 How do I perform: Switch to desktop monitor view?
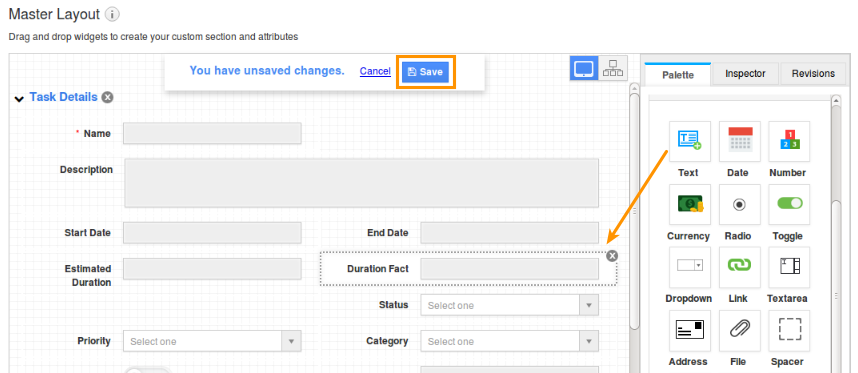pyautogui.click(x=584, y=69)
